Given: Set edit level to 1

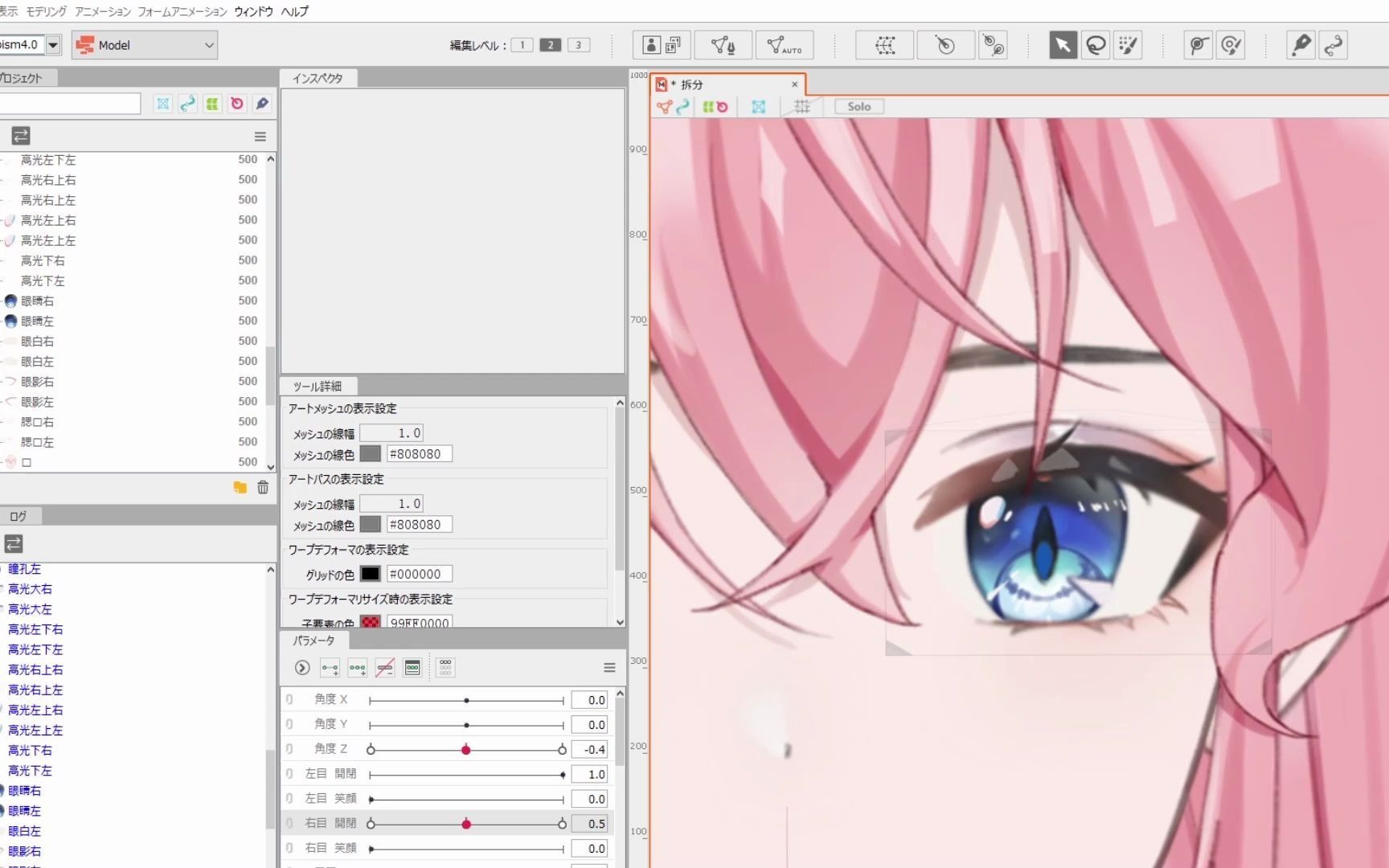Looking at the screenshot, I should pyautogui.click(x=522, y=45).
